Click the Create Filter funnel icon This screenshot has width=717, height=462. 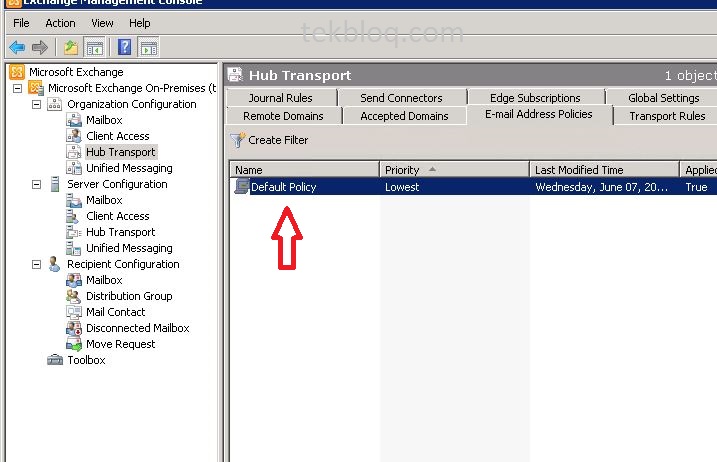pos(238,140)
